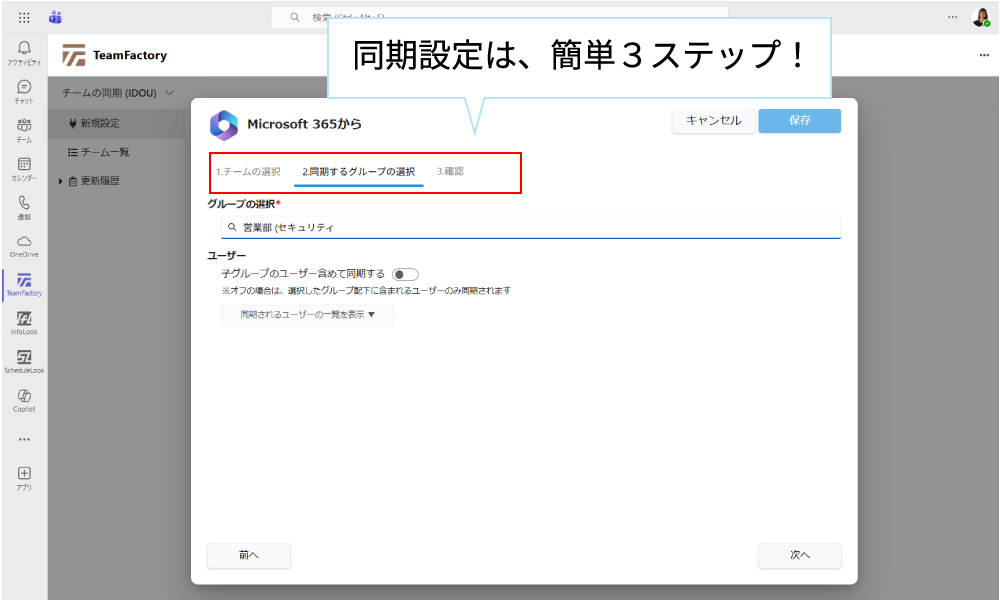Screen dimensions: 1000x600
Task: Open the InfoLook app icon
Action: pos(24,321)
